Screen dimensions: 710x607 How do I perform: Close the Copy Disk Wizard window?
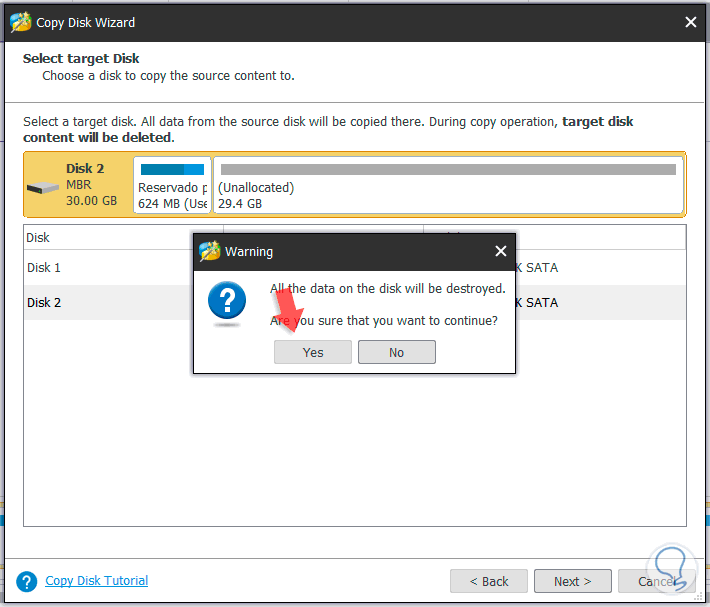pos(690,22)
